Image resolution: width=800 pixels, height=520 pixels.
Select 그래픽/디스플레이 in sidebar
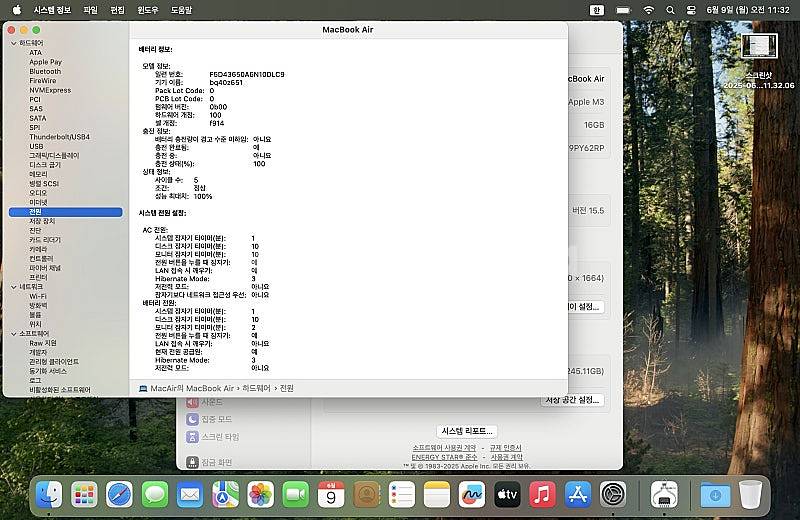click(x=54, y=156)
